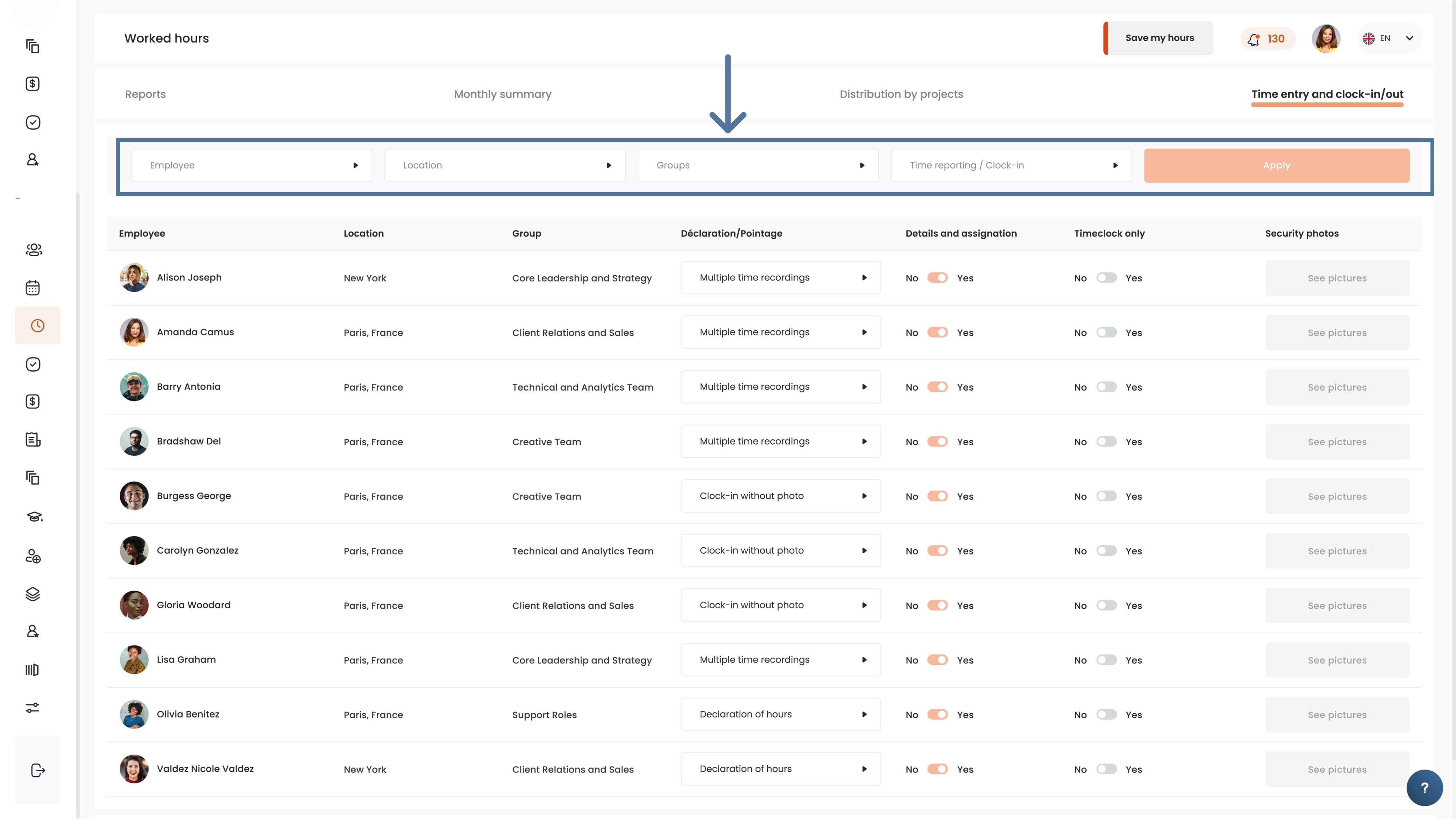Click the name Carolyn Gonzalez

[x=197, y=550]
